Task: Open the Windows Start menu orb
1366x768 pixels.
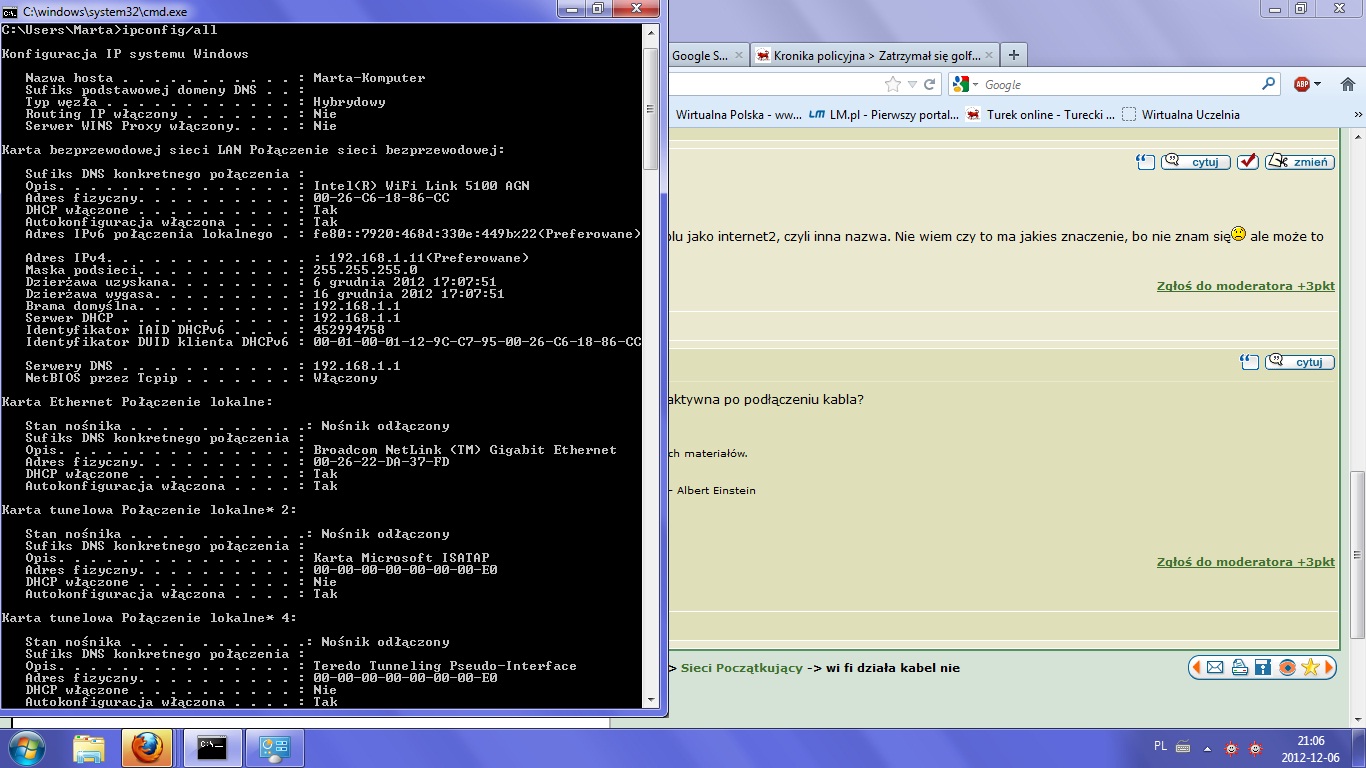Action: 26,747
